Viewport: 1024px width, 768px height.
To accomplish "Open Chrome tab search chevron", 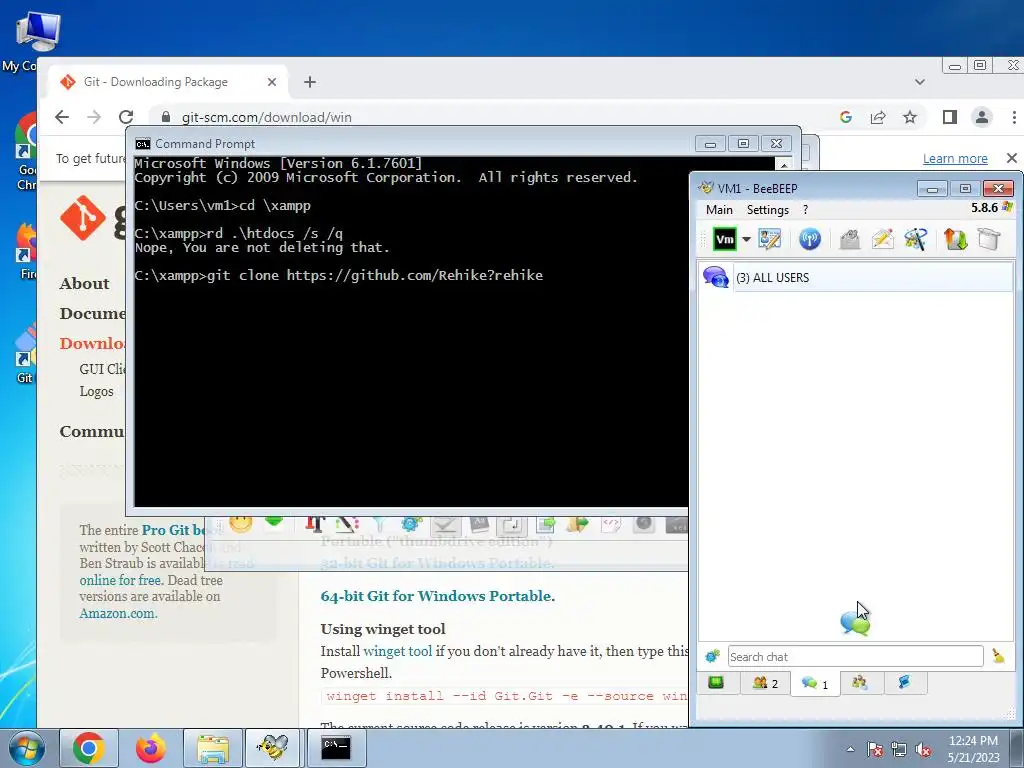I will 920,82.
